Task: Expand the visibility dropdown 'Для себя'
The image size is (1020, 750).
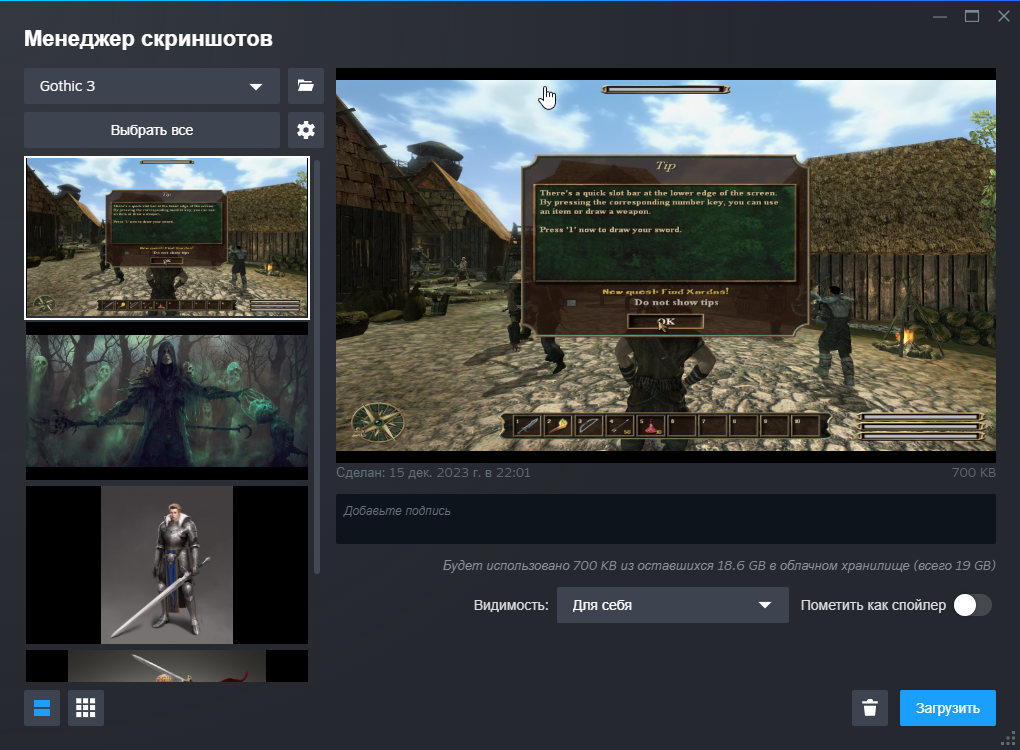Action: [x=673, y=605]
